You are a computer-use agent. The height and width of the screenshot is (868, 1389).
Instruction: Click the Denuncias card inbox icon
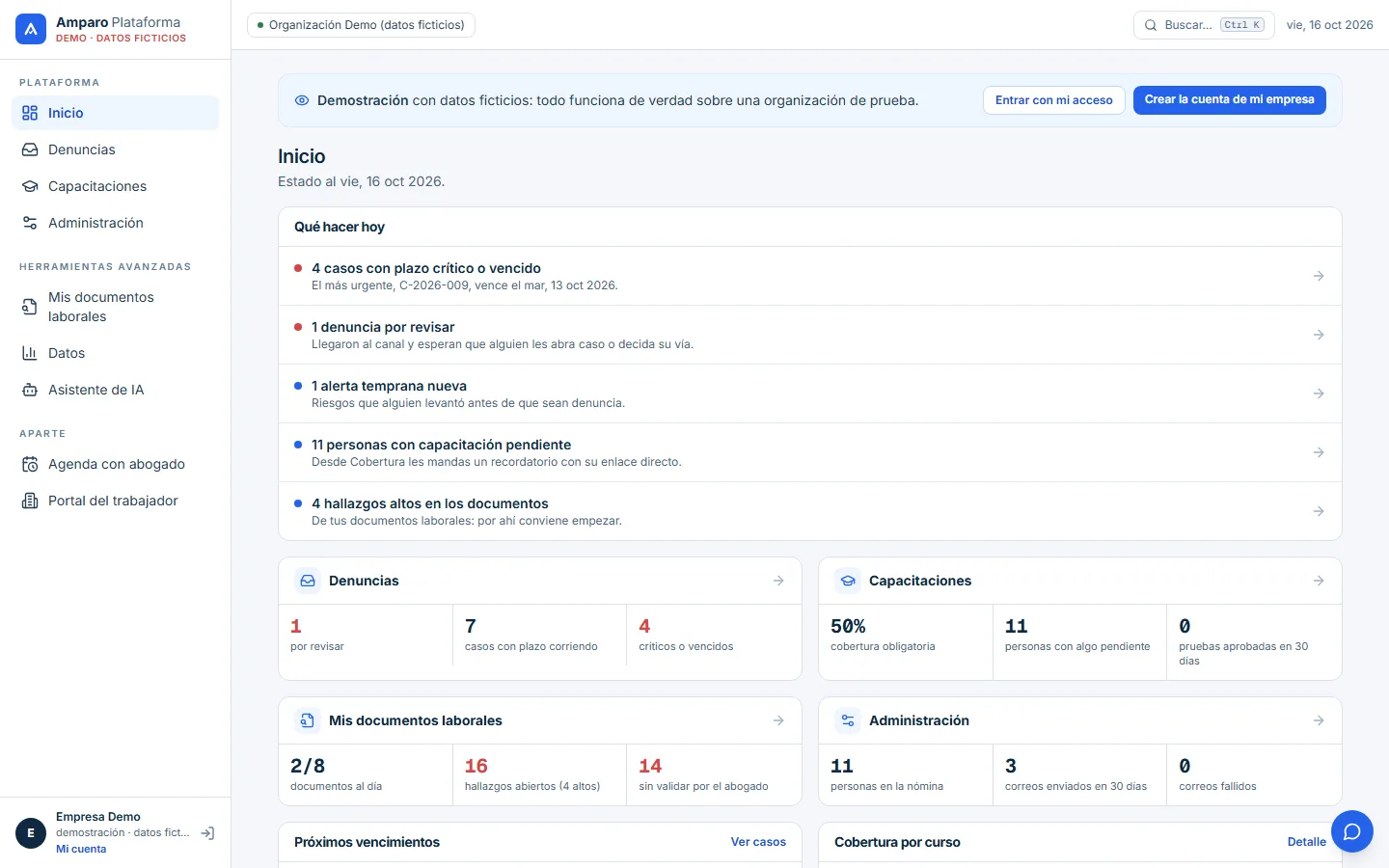(x=308, y=581)
